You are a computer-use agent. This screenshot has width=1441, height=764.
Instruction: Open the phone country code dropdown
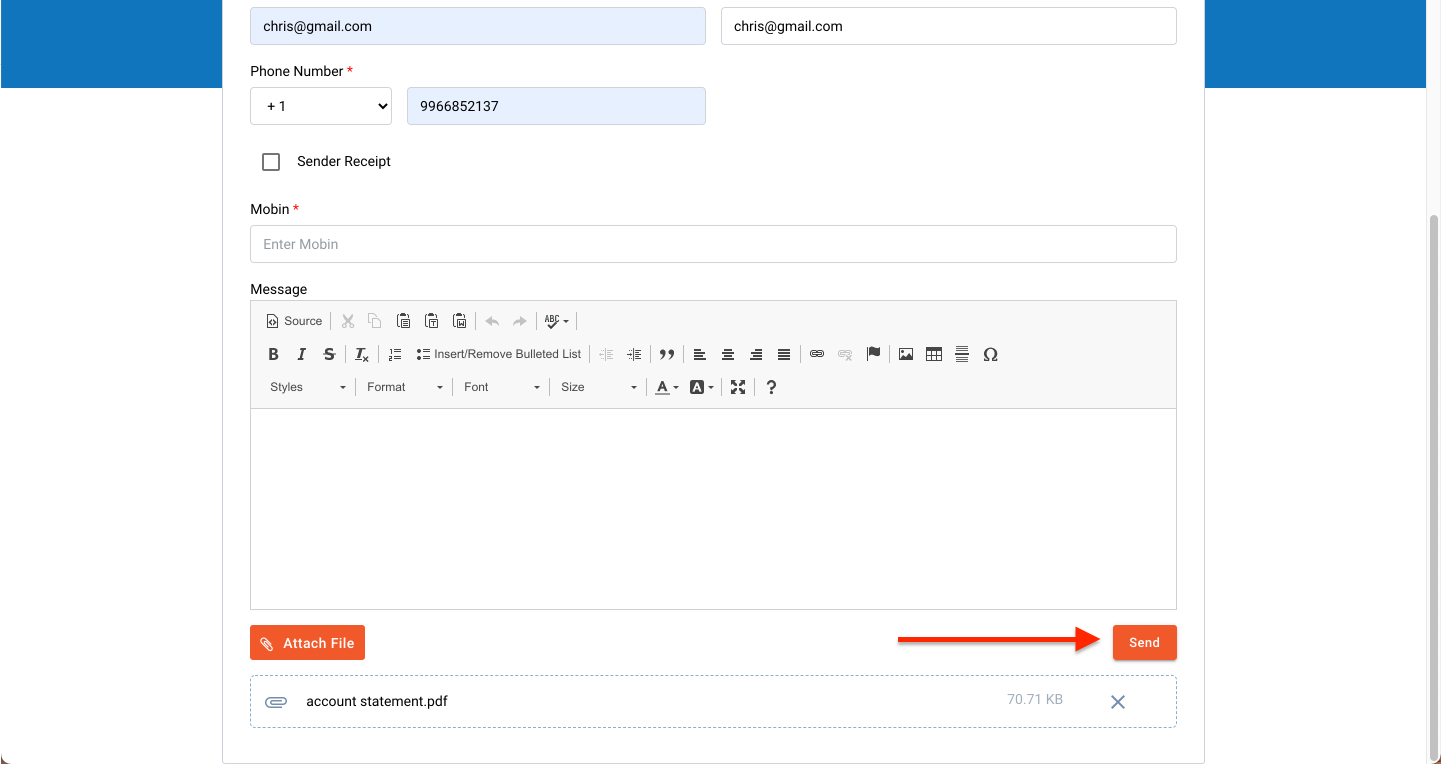(321, 106)
